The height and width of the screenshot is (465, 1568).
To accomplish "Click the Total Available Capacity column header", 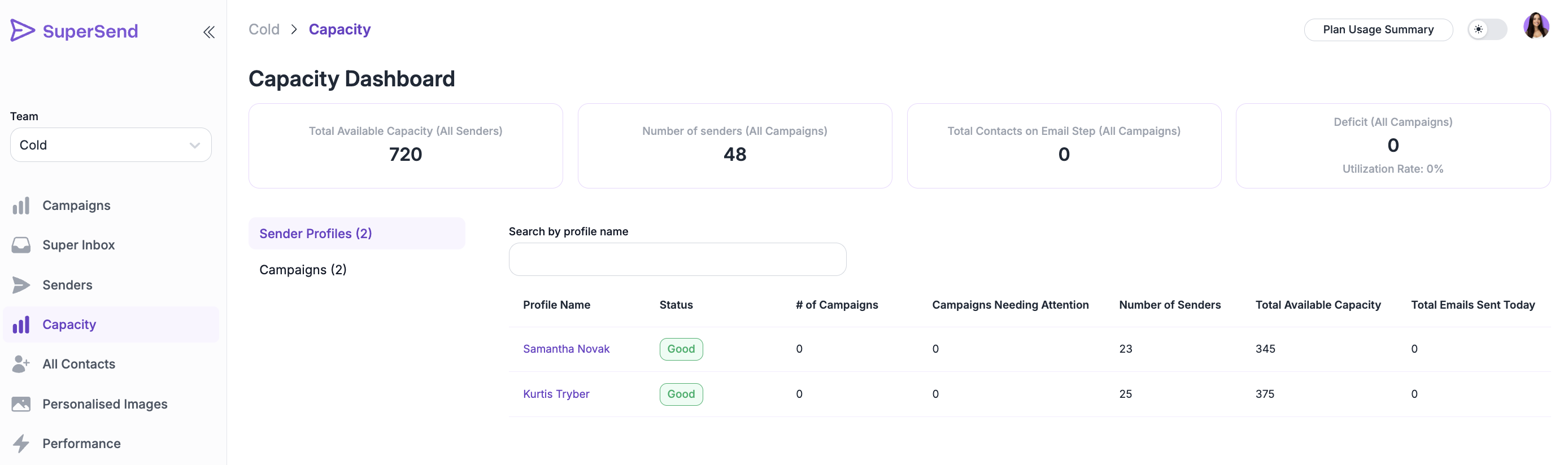I will (x=1318, y=305).
